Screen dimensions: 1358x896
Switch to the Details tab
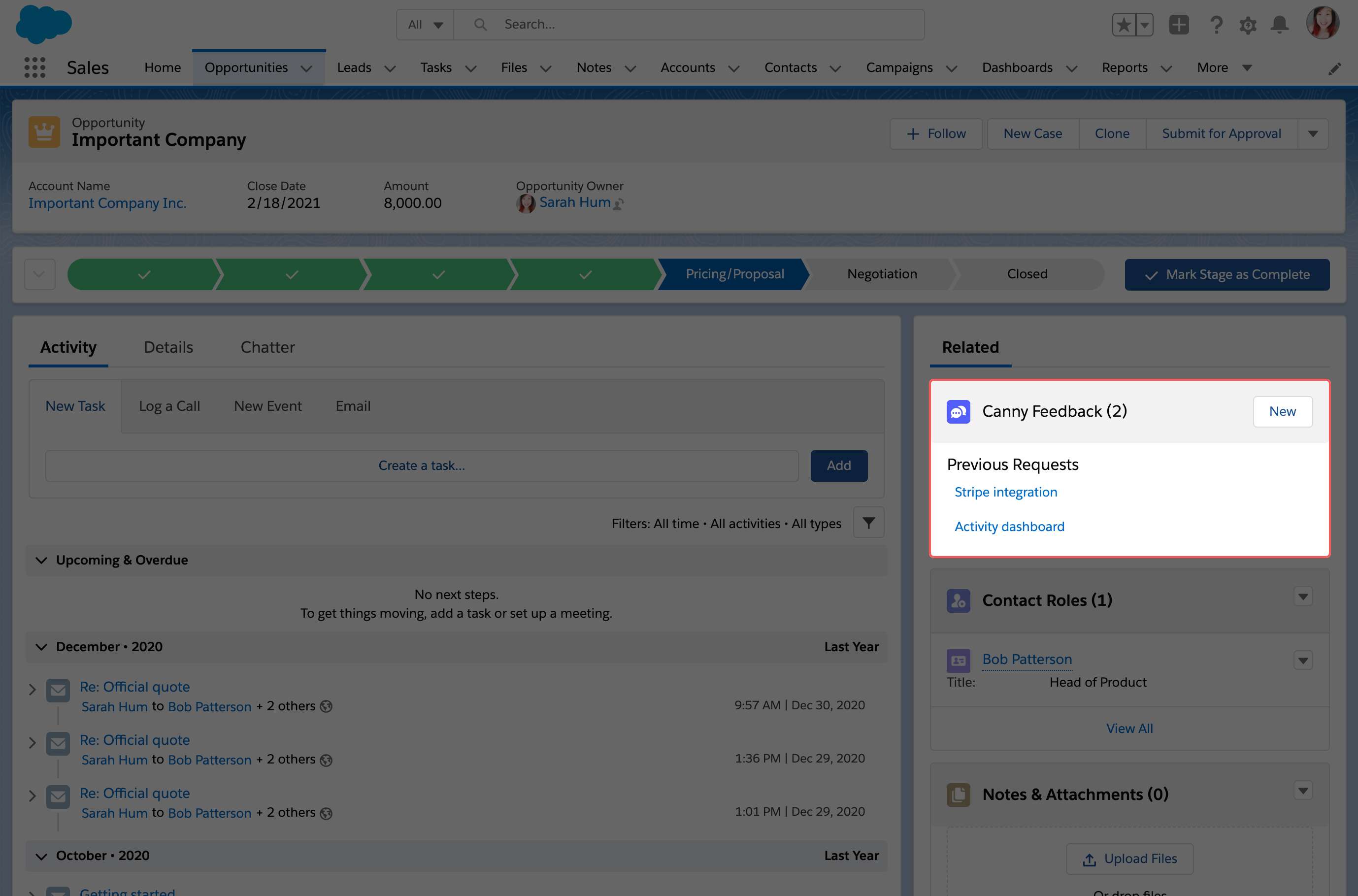[168, 347]
